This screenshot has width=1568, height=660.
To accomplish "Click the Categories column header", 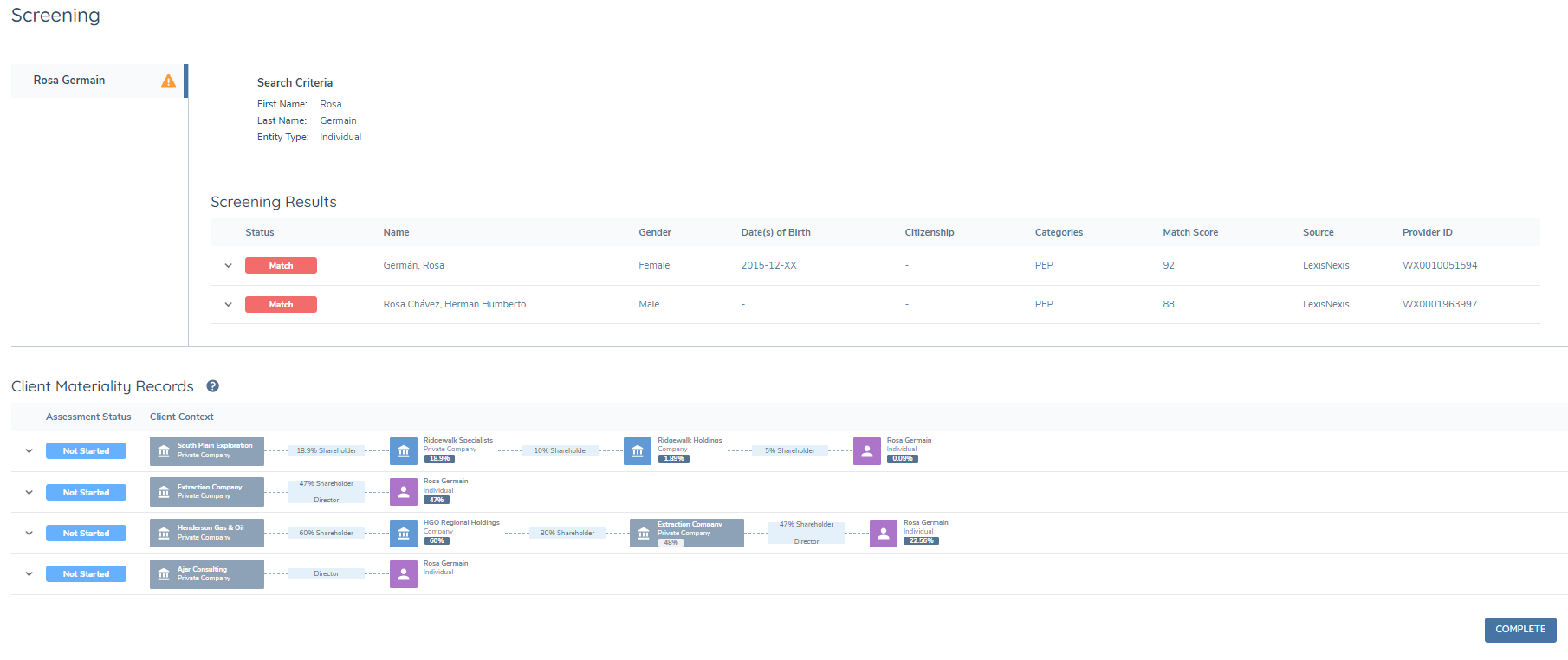I will point(1059,232).
